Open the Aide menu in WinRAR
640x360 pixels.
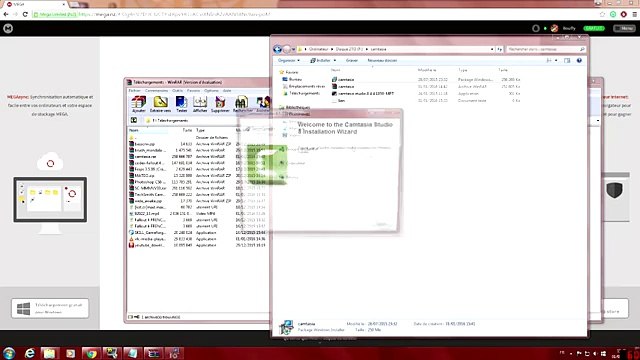coord(227,91)
